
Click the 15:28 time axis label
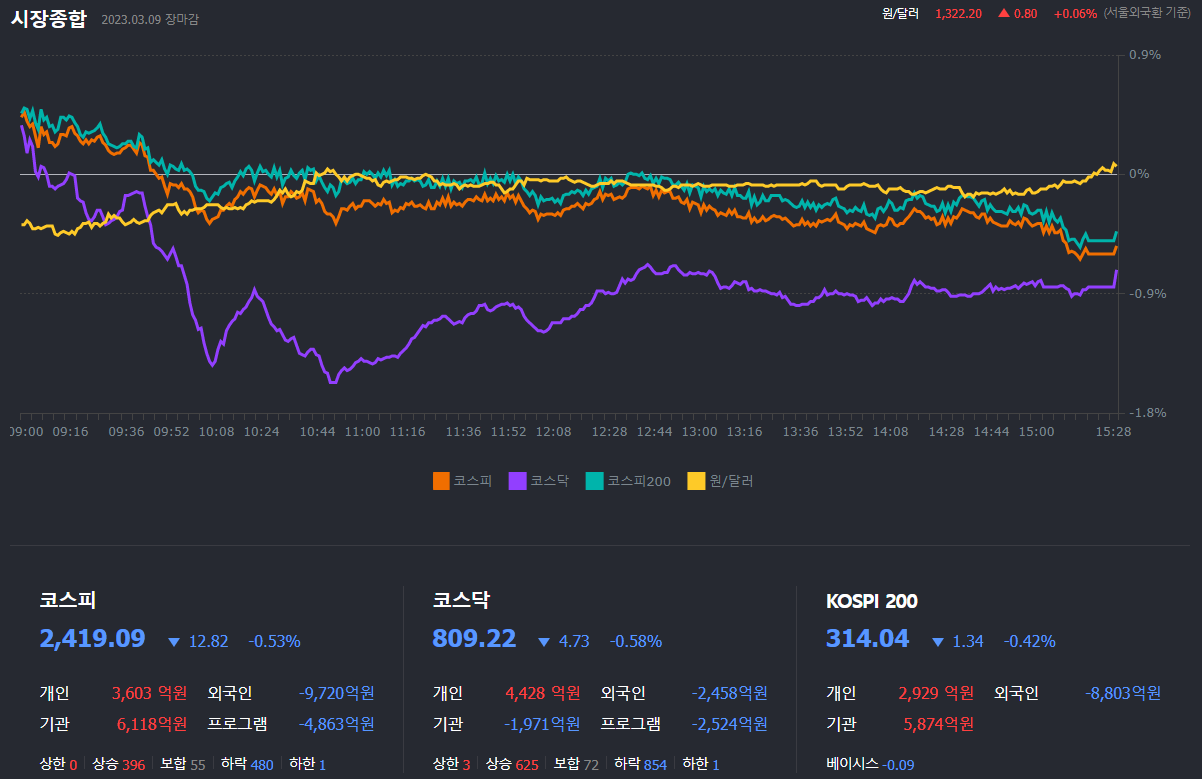(1113, 431)
